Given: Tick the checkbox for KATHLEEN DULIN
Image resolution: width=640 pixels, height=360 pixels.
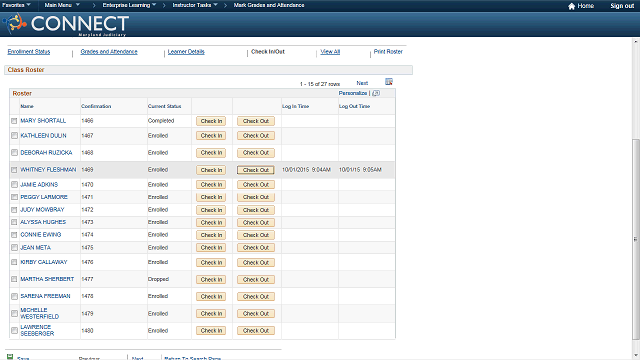Looking at the screenshot, I should click(14, 136).
